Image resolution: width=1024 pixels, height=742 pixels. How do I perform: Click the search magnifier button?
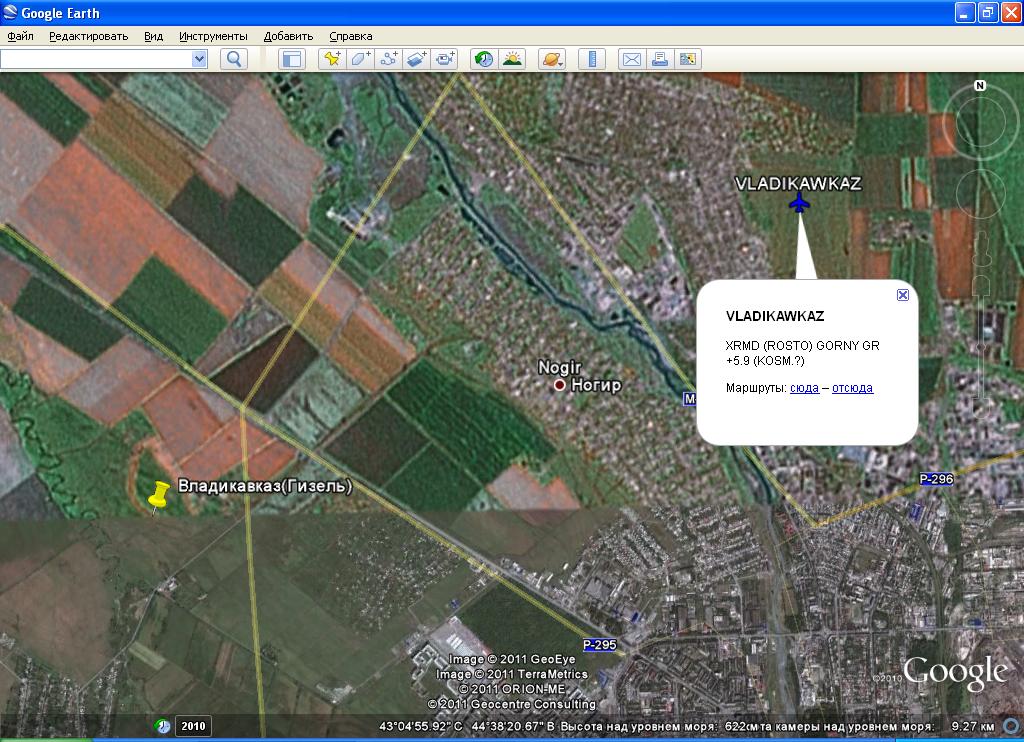[234, 59]
